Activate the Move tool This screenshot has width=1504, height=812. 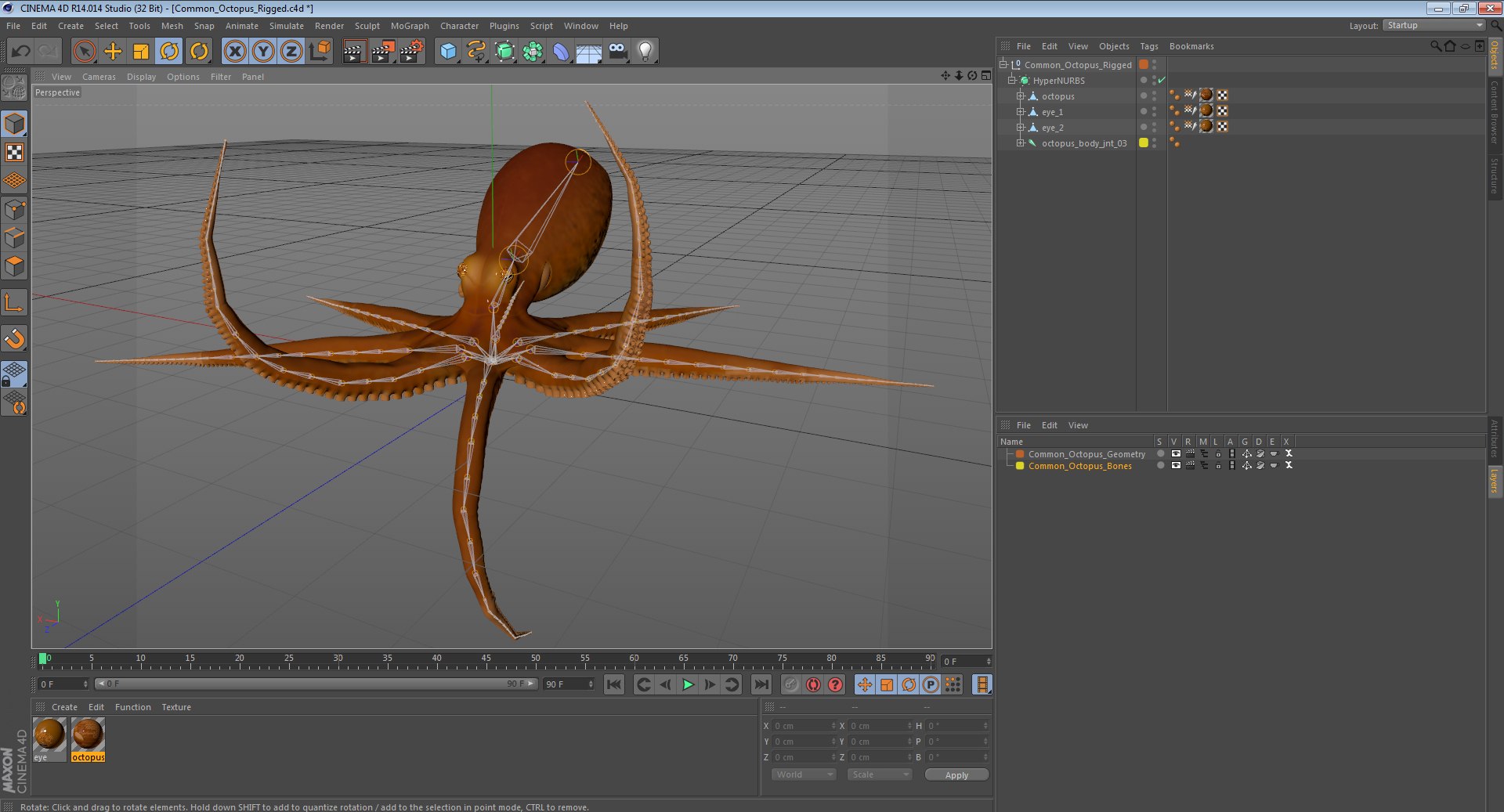click(113, 52)
